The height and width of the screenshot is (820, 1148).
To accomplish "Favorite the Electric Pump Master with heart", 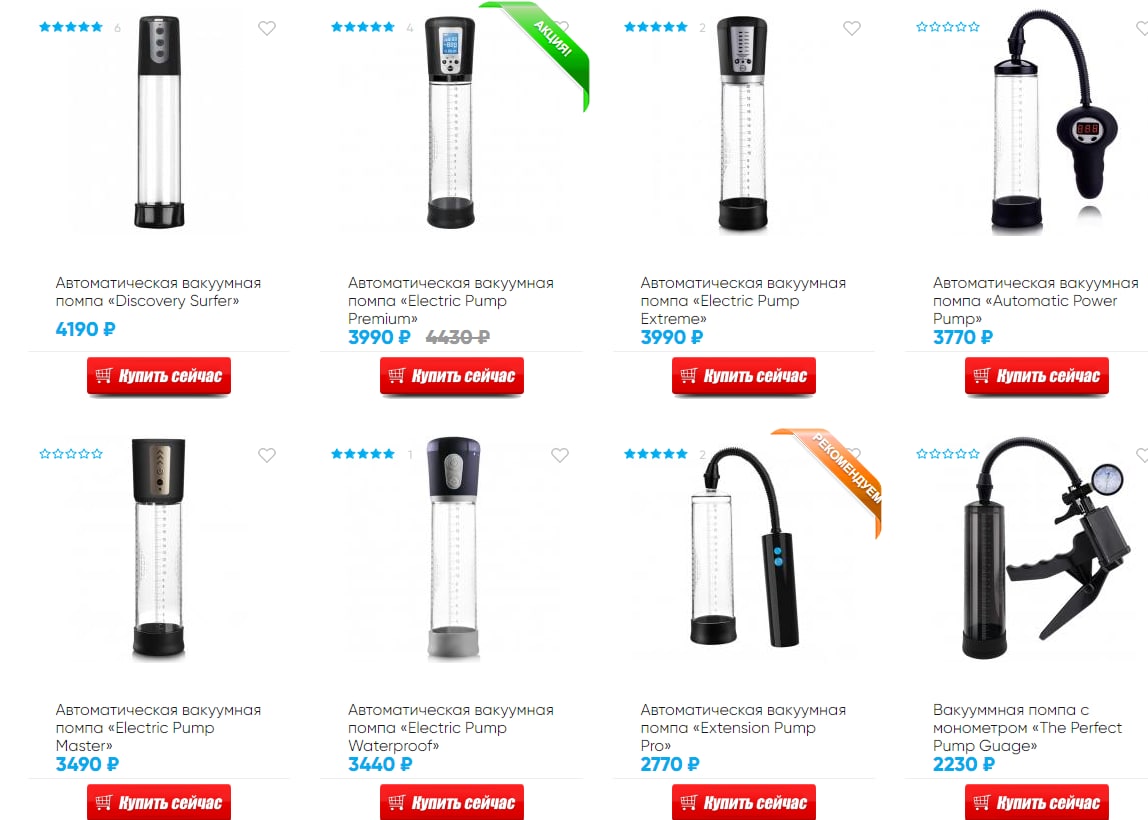I will tap(266, 455).
